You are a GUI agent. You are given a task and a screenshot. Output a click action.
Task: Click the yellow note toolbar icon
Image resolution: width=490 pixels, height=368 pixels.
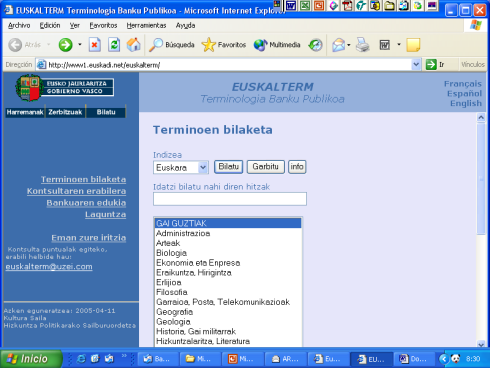click(413, 45)
